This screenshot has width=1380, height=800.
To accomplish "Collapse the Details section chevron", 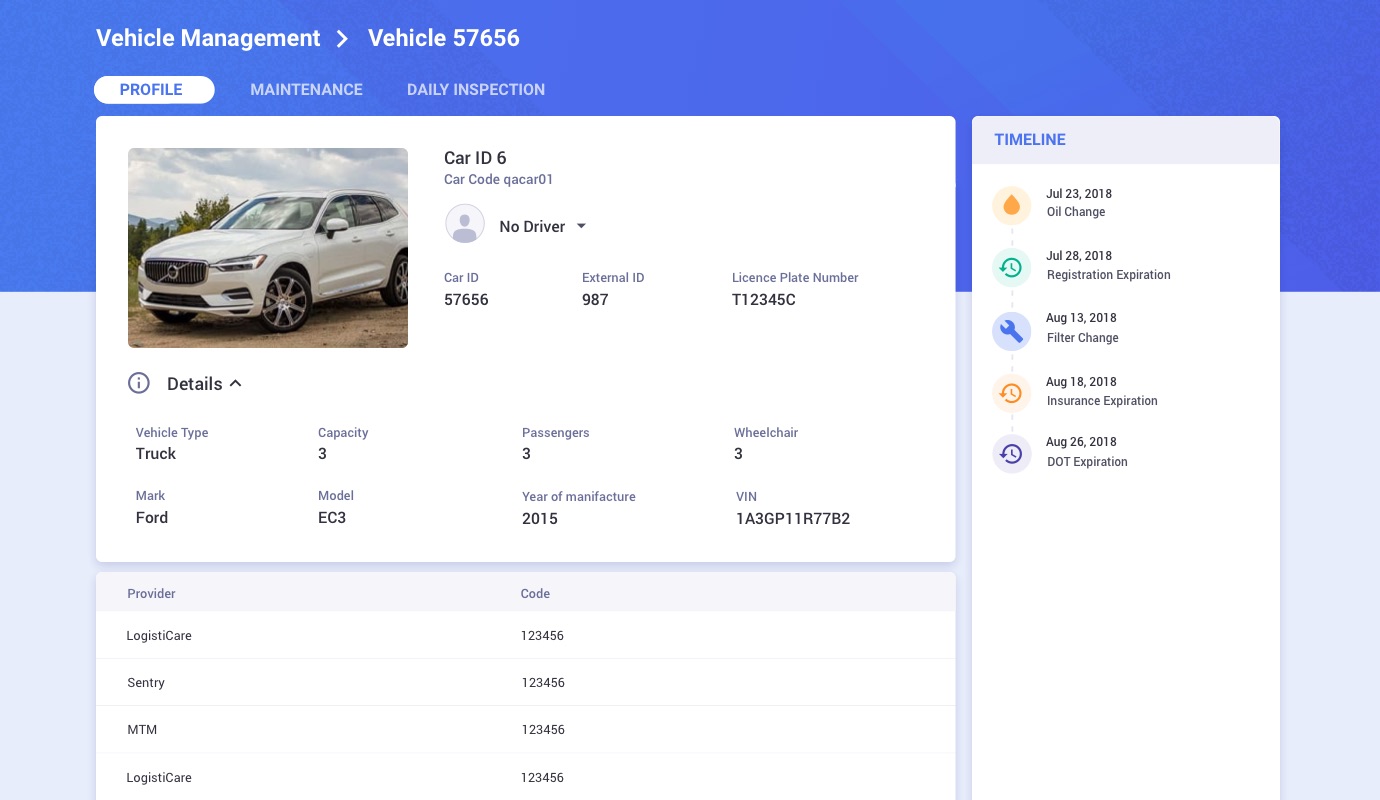I will pos(236,383).
